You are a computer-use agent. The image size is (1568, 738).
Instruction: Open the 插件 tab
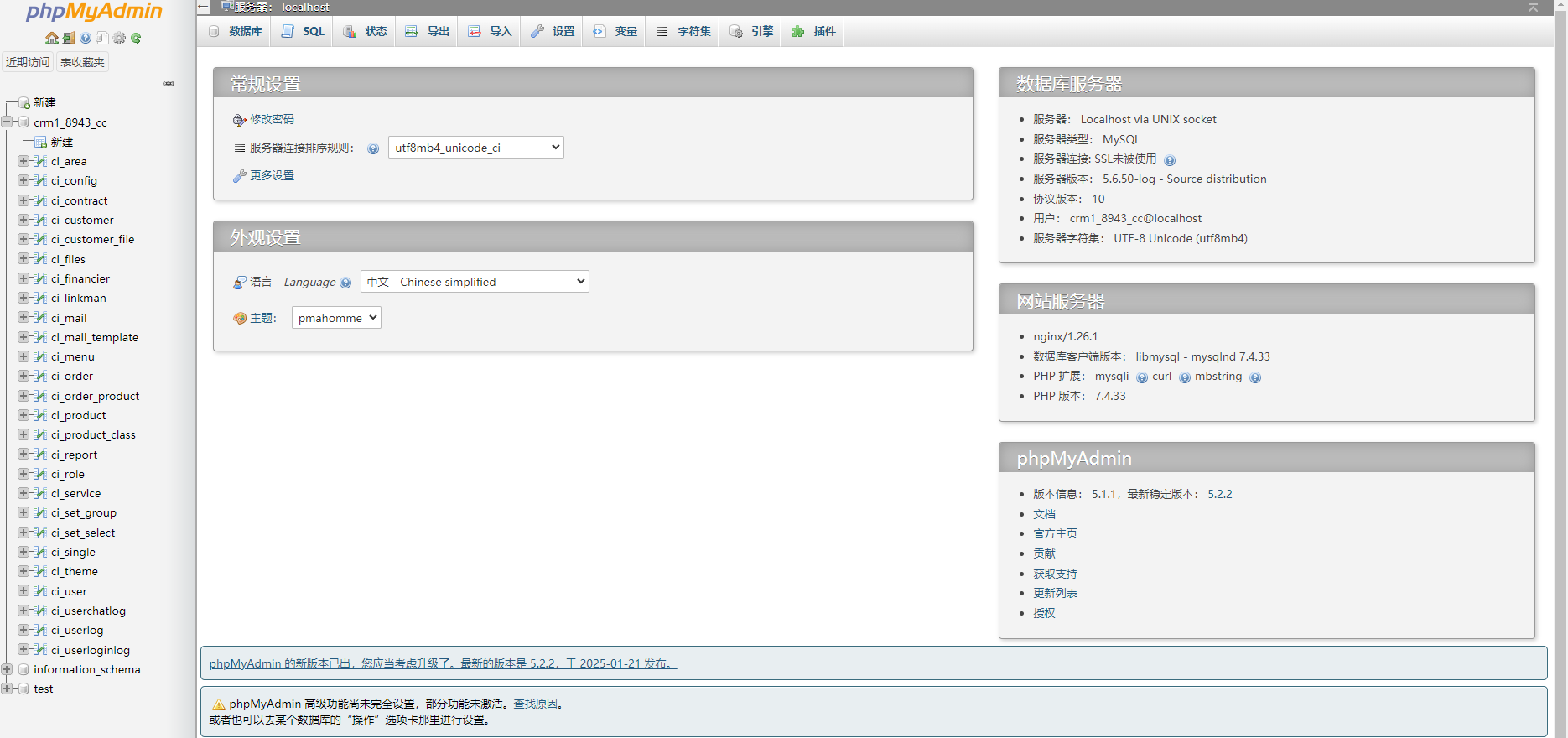813,31
